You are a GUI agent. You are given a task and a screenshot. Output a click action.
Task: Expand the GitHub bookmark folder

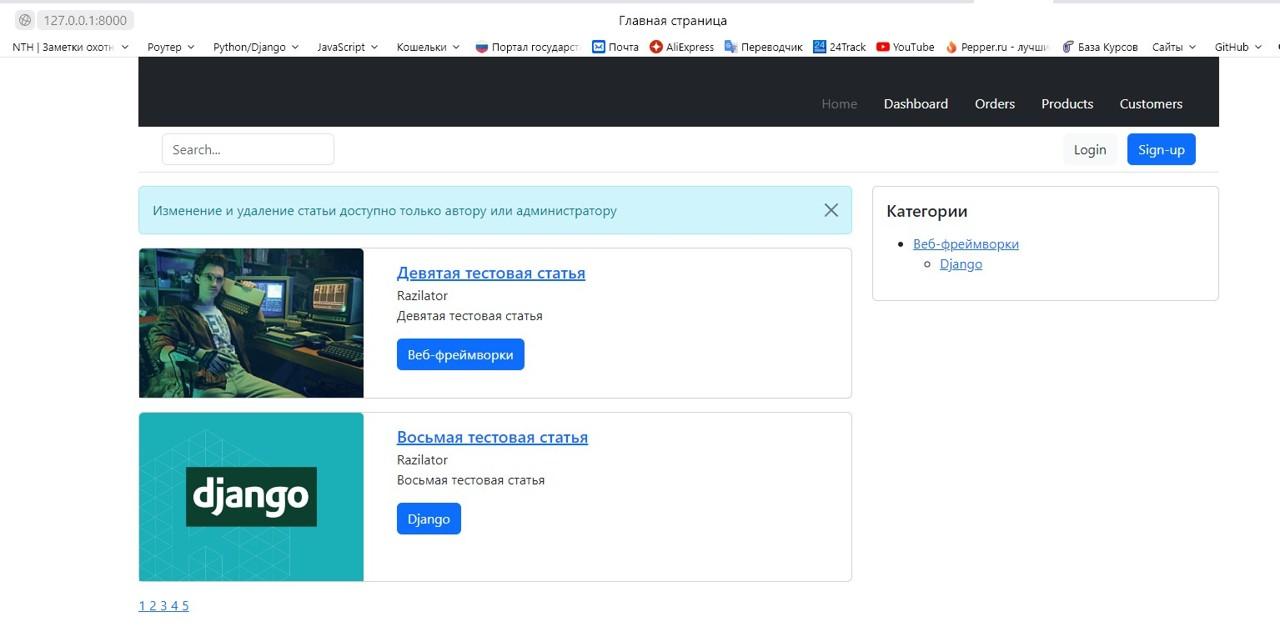tap(1238, 47)
